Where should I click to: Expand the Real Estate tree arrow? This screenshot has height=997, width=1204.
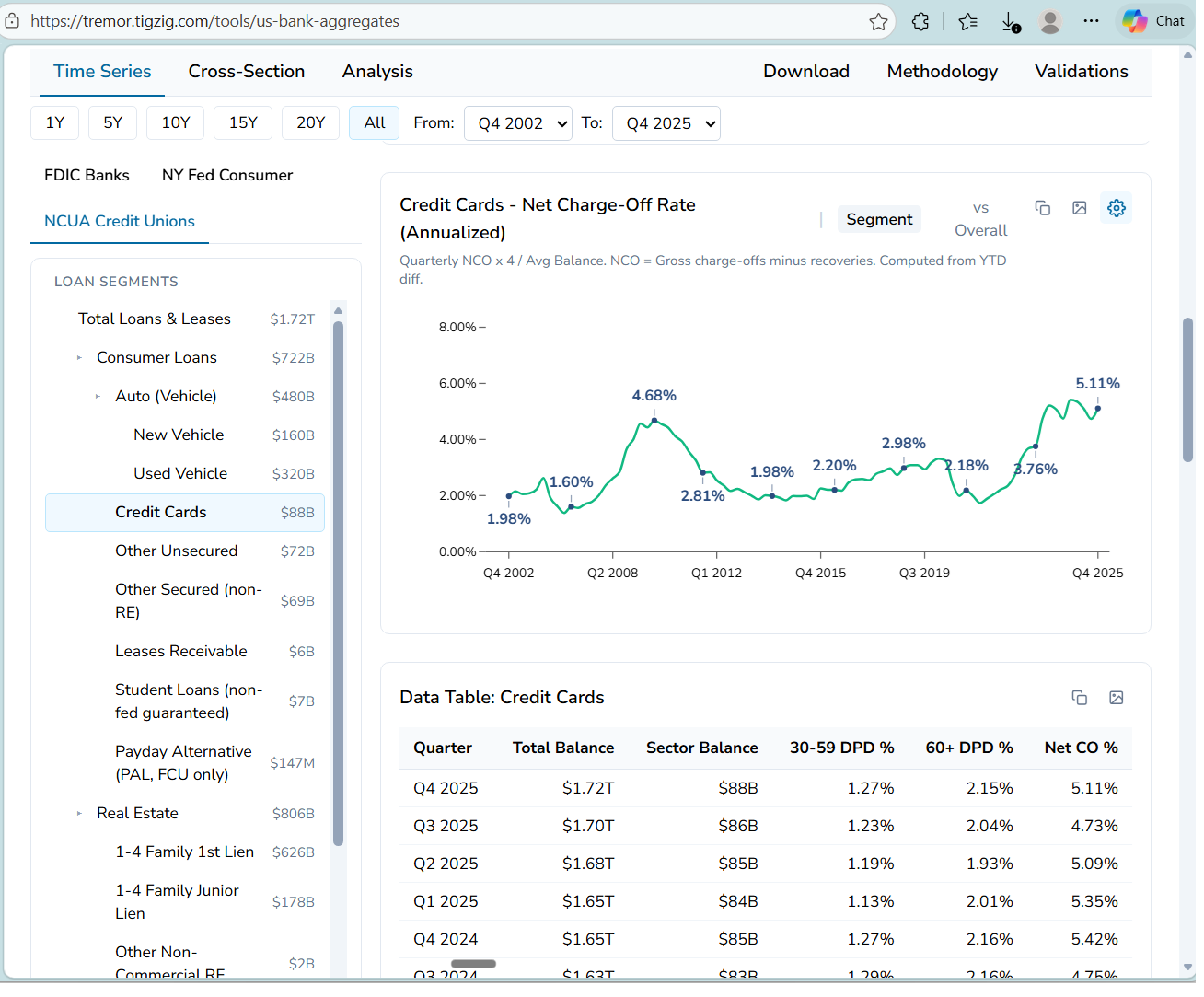79,813
